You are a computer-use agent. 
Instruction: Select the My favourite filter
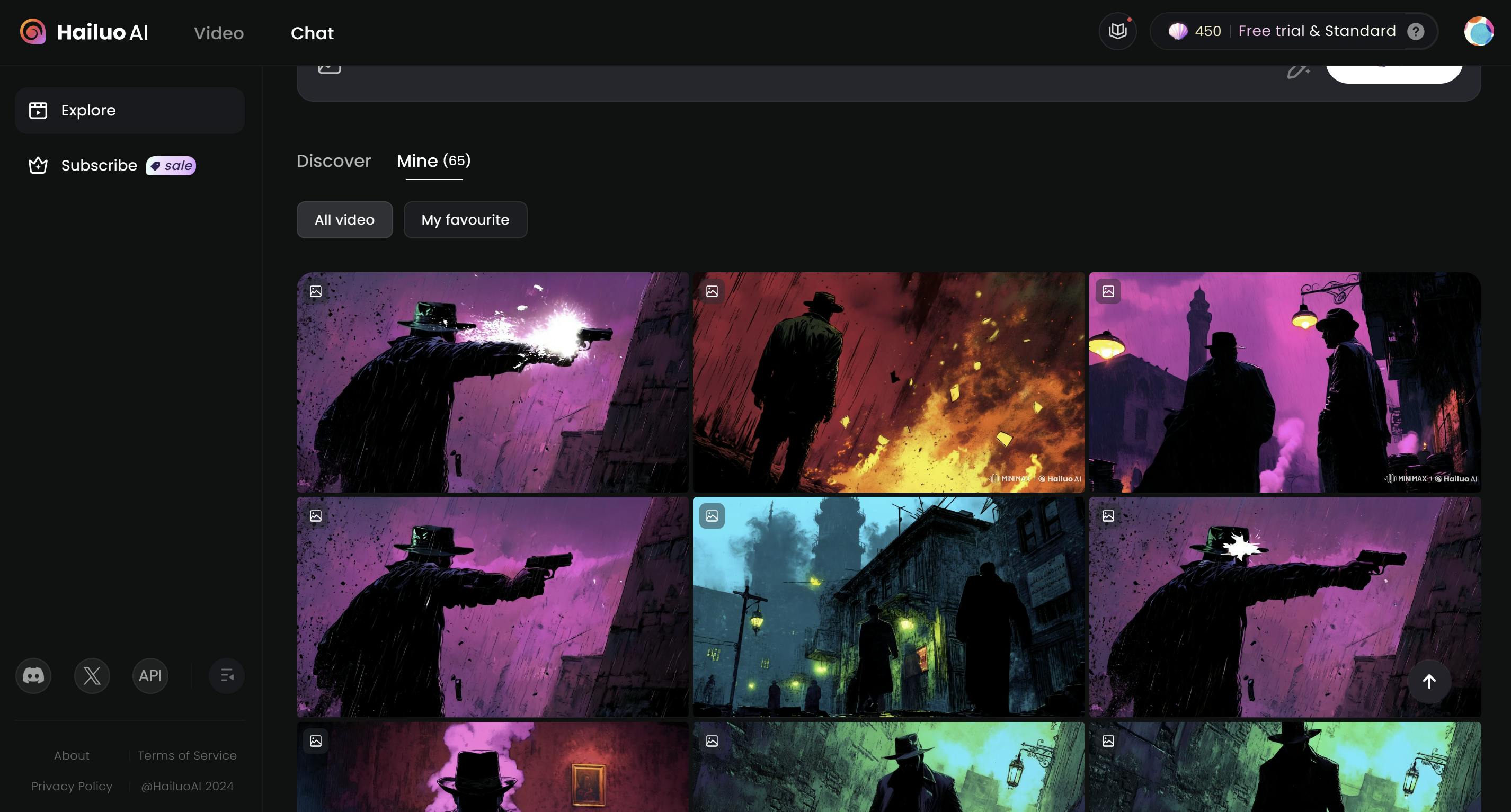coord(465,220)
